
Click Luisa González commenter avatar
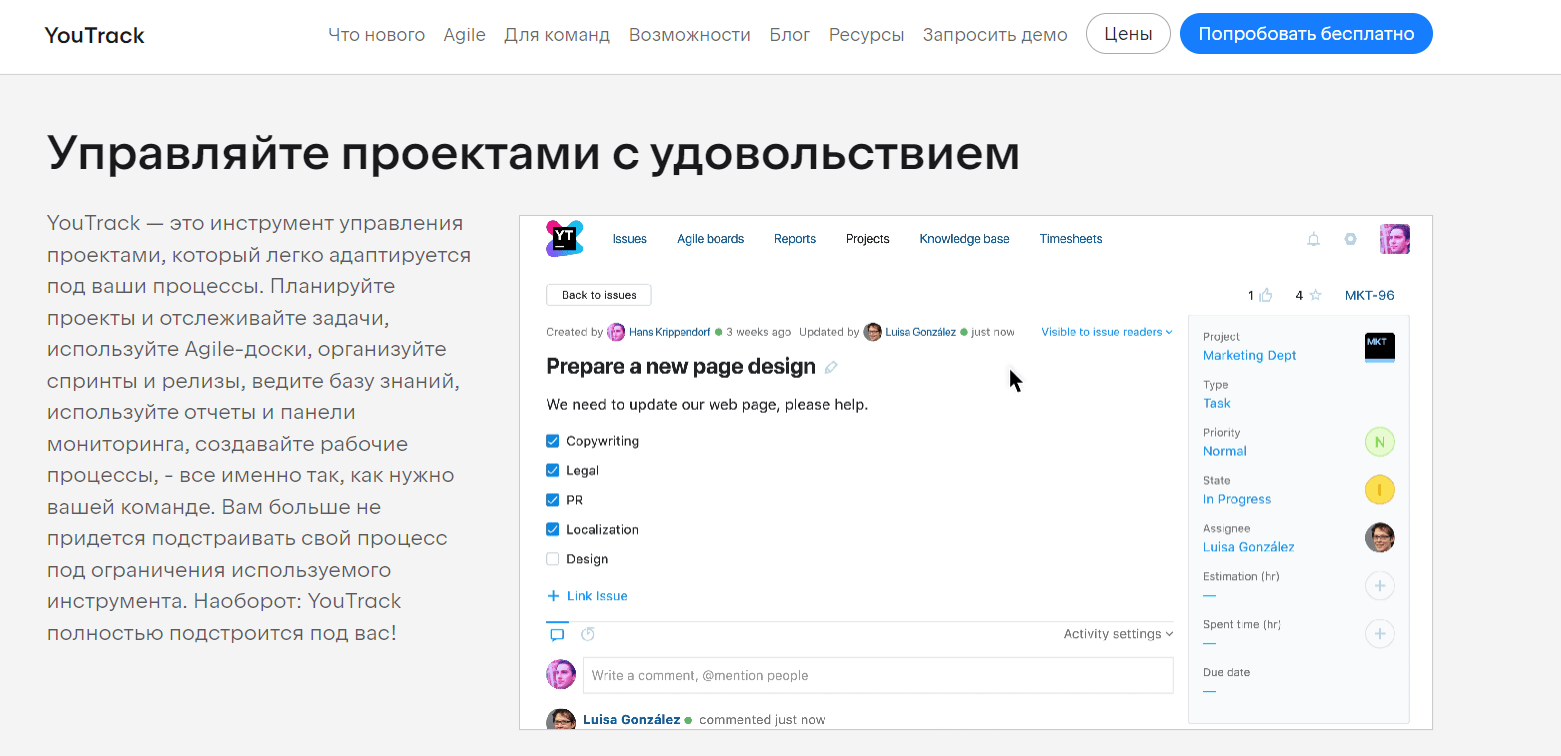[x=561, y=719]
